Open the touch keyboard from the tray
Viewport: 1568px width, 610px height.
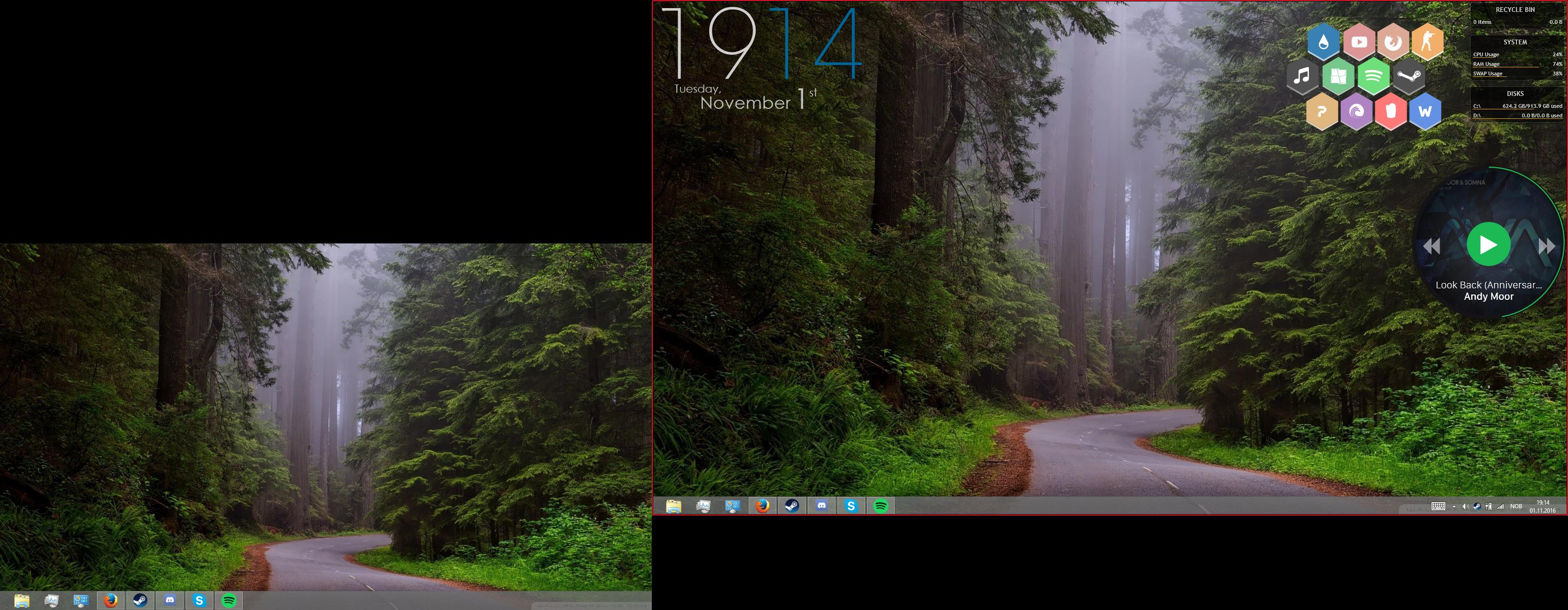1438,506
